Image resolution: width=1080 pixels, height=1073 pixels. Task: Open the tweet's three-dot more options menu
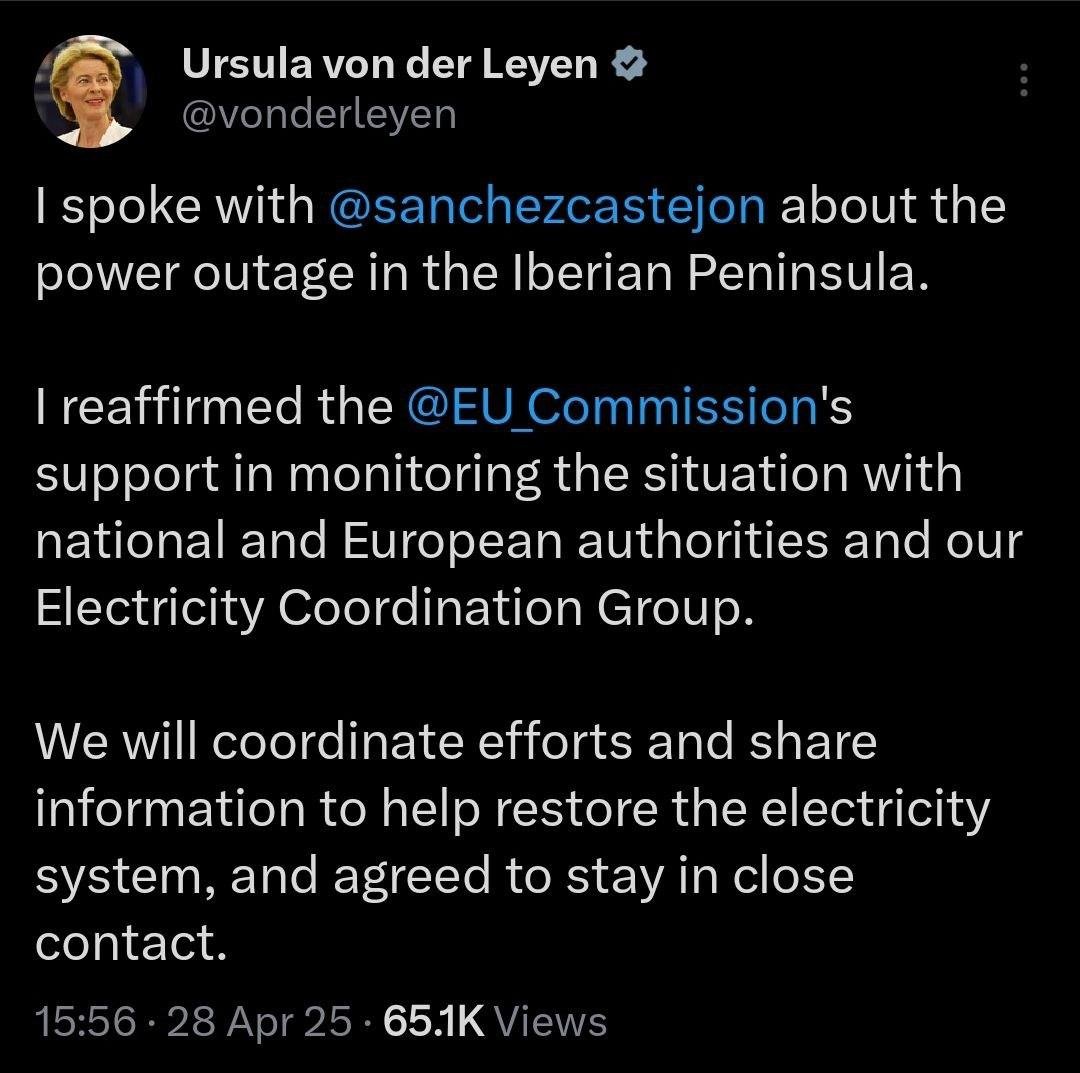[1022, 80]
